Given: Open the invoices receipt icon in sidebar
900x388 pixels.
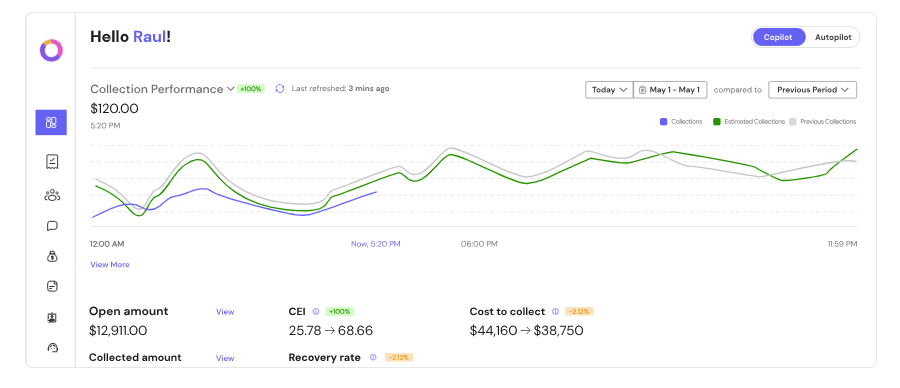Looking at the screenshot, I should (52, 162).
